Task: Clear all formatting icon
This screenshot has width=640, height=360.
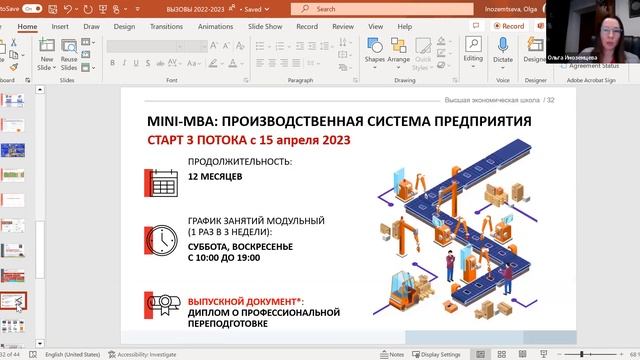Action: point(240,46)
